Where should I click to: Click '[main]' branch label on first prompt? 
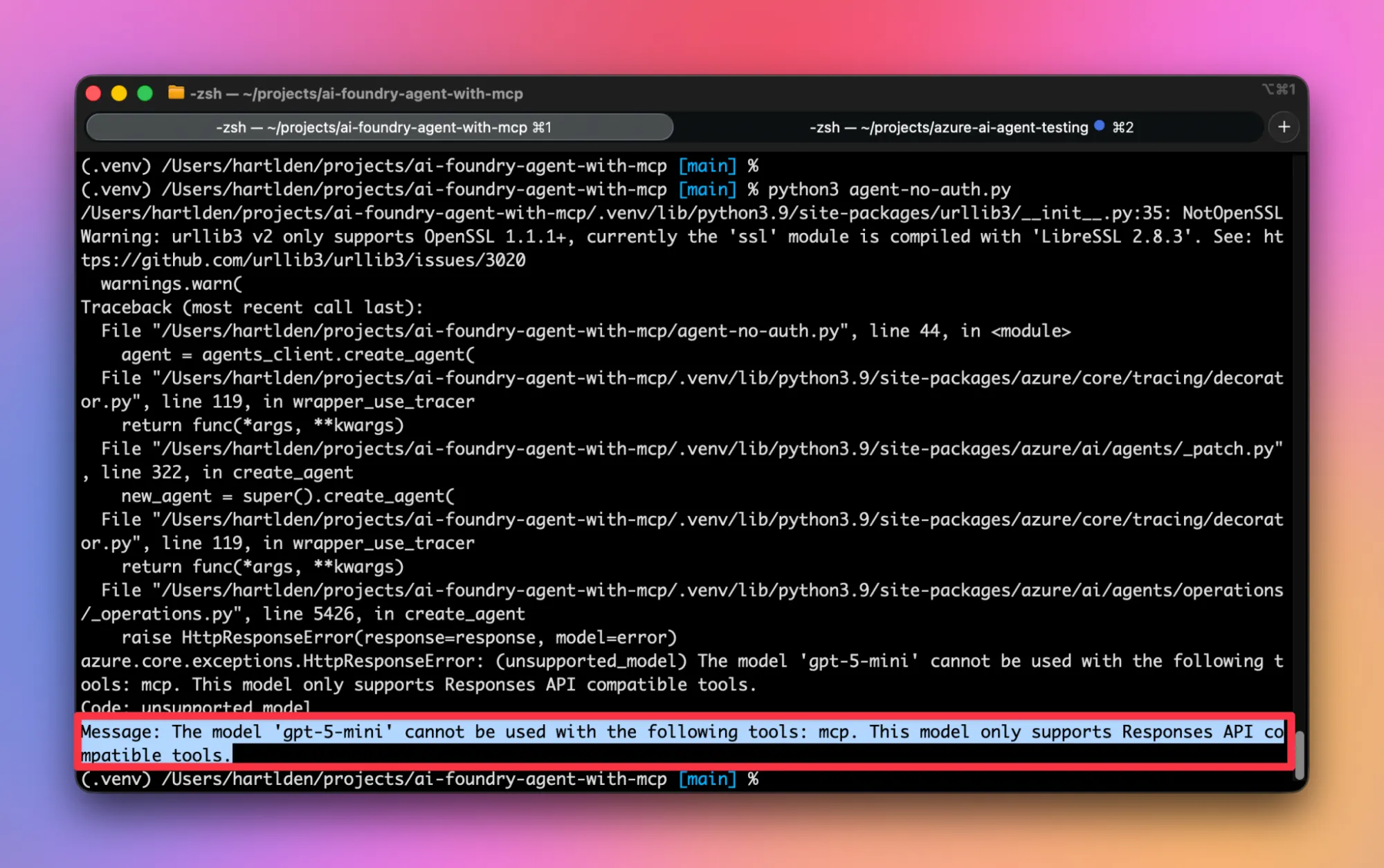[707, 166]
